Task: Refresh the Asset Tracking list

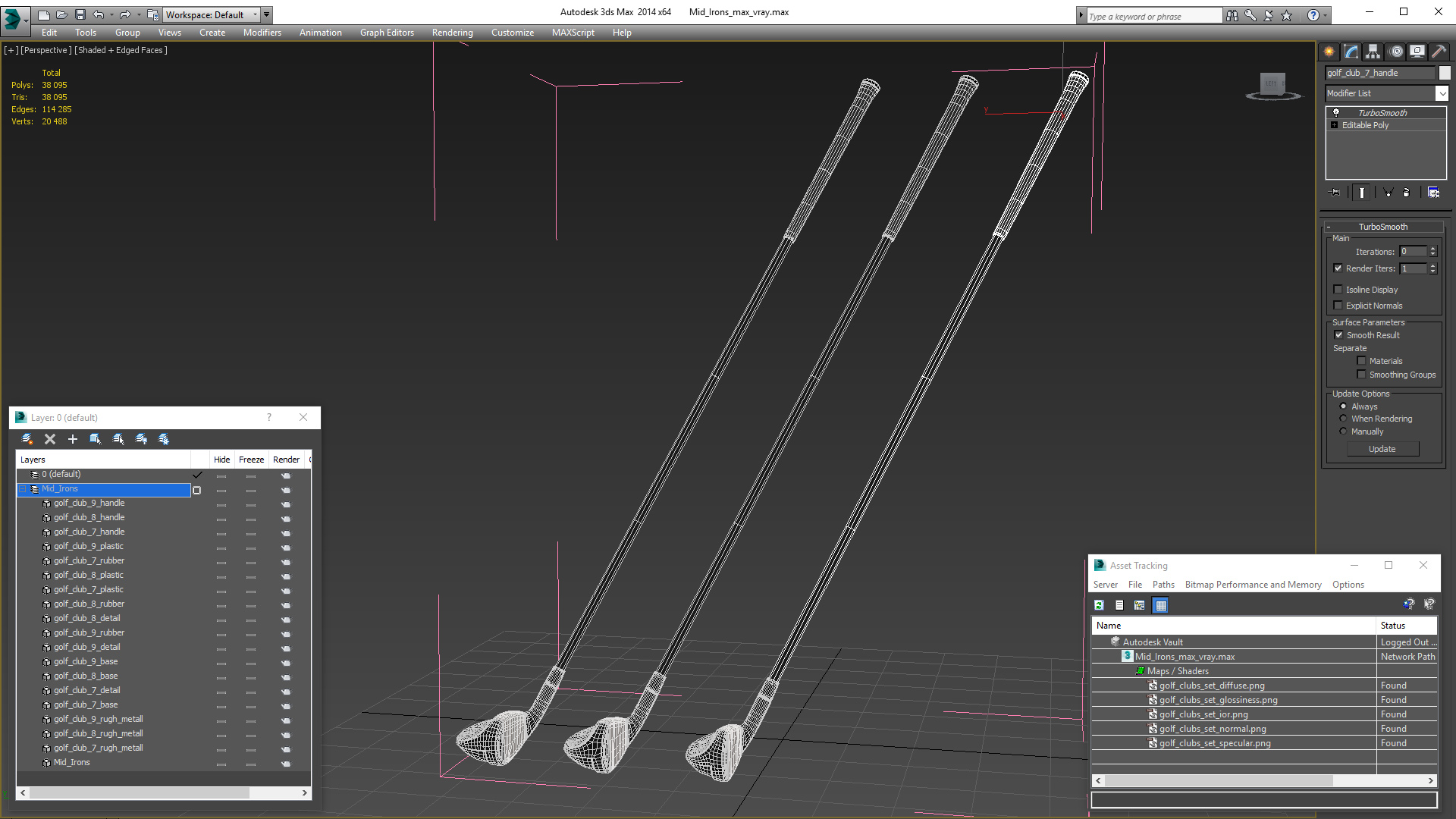Action: click(1099, 605)
